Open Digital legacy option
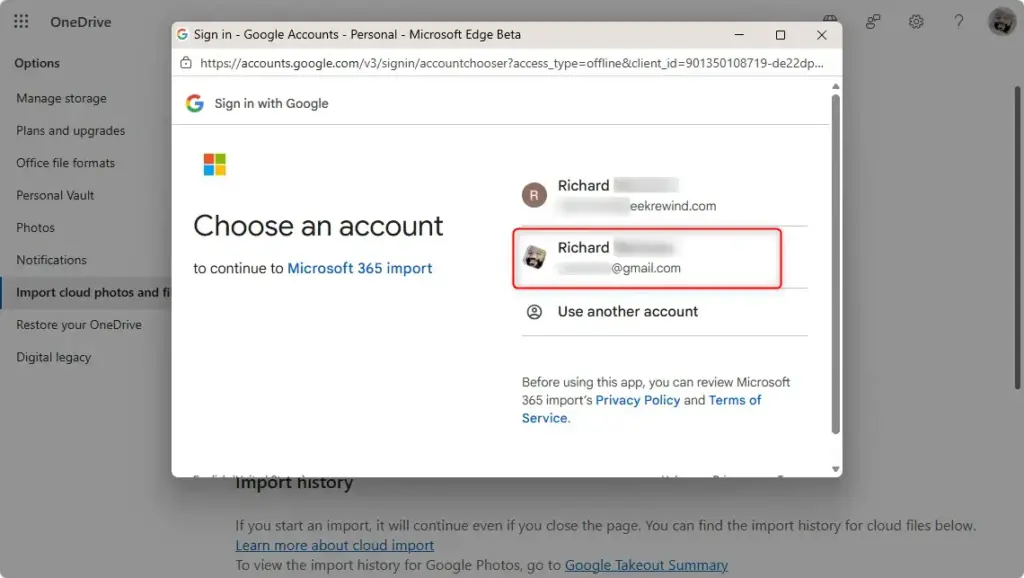 tap(54, 357)
